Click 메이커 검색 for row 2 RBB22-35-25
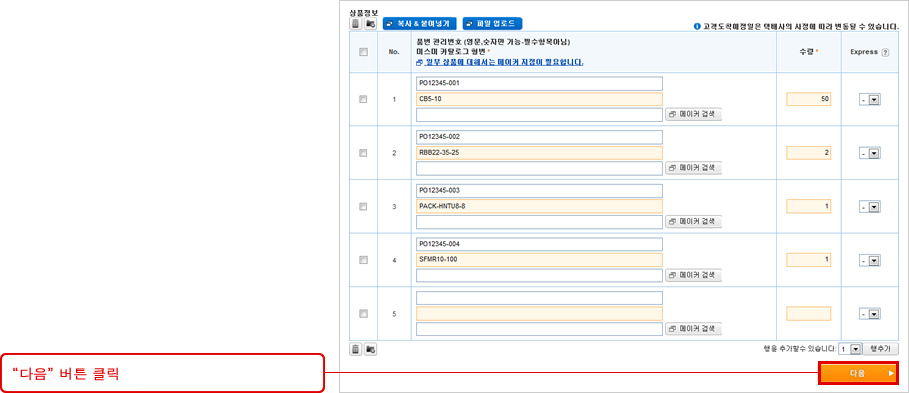909x393 pixels. 693,168
